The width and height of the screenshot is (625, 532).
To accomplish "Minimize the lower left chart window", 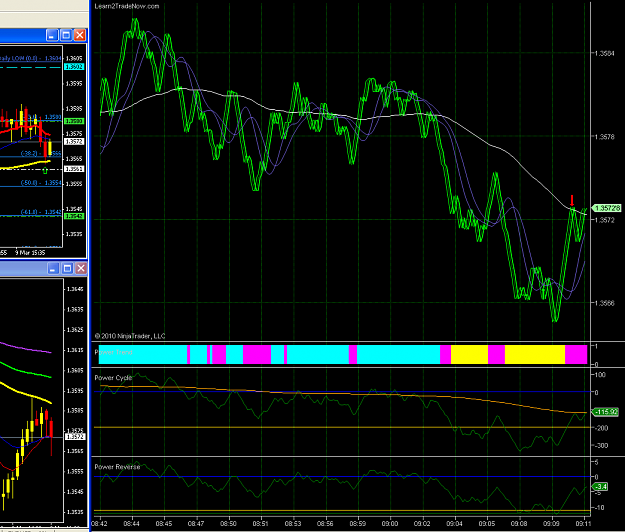I will tap(53, 268).
